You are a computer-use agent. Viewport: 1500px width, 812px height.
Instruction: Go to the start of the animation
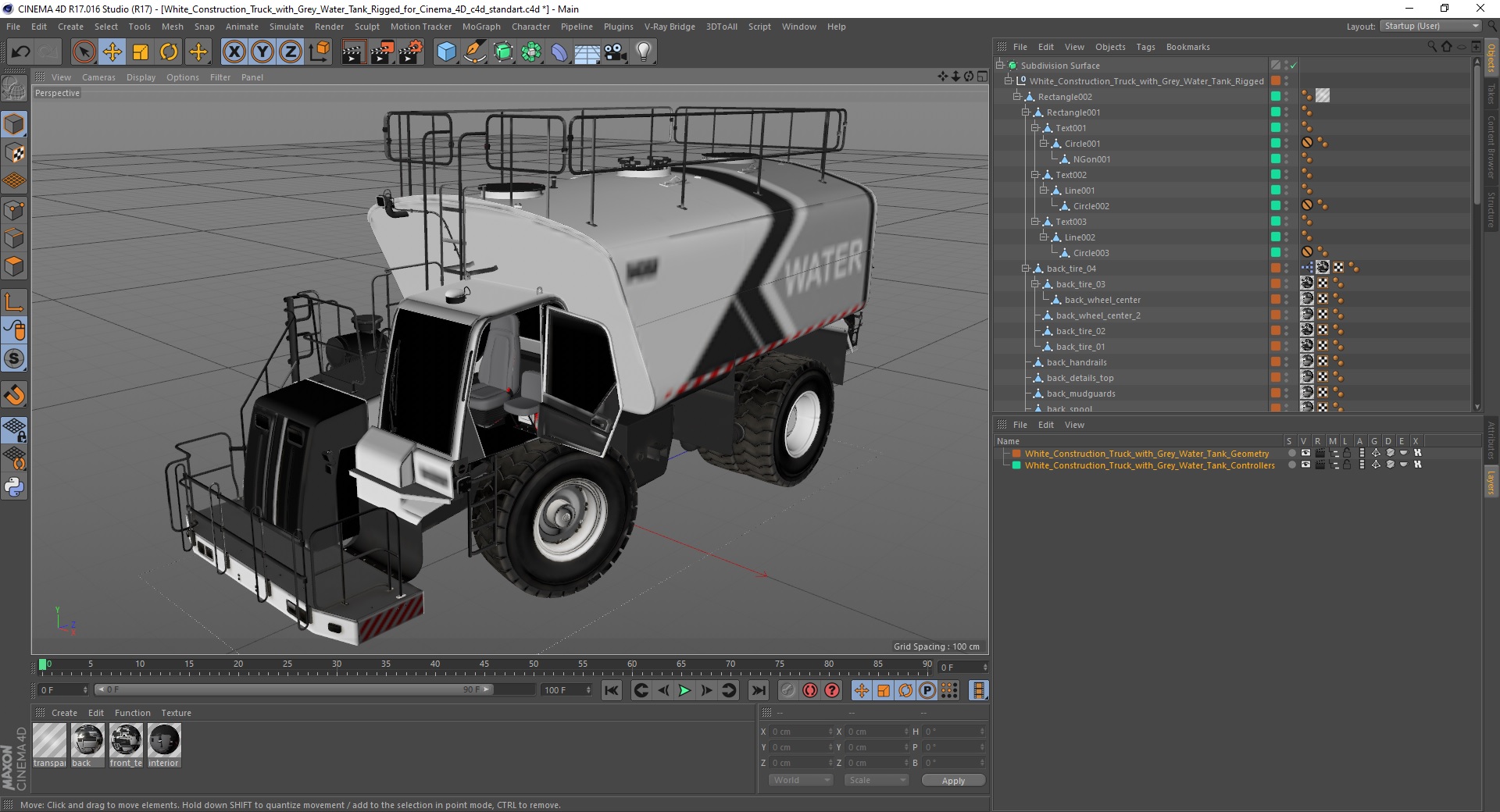tap(612, 690)
